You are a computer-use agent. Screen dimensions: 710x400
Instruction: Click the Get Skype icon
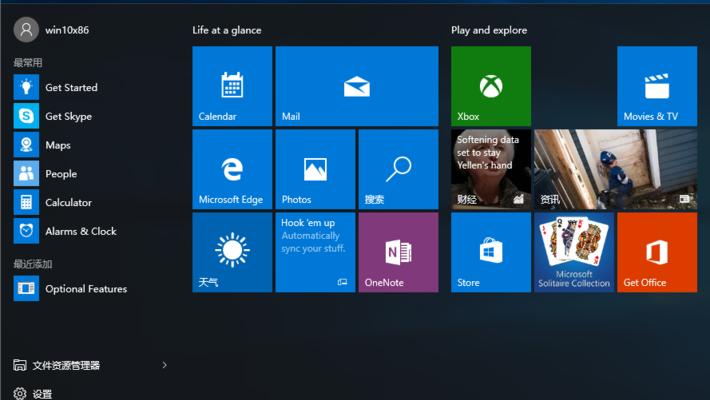click(26, 116)
